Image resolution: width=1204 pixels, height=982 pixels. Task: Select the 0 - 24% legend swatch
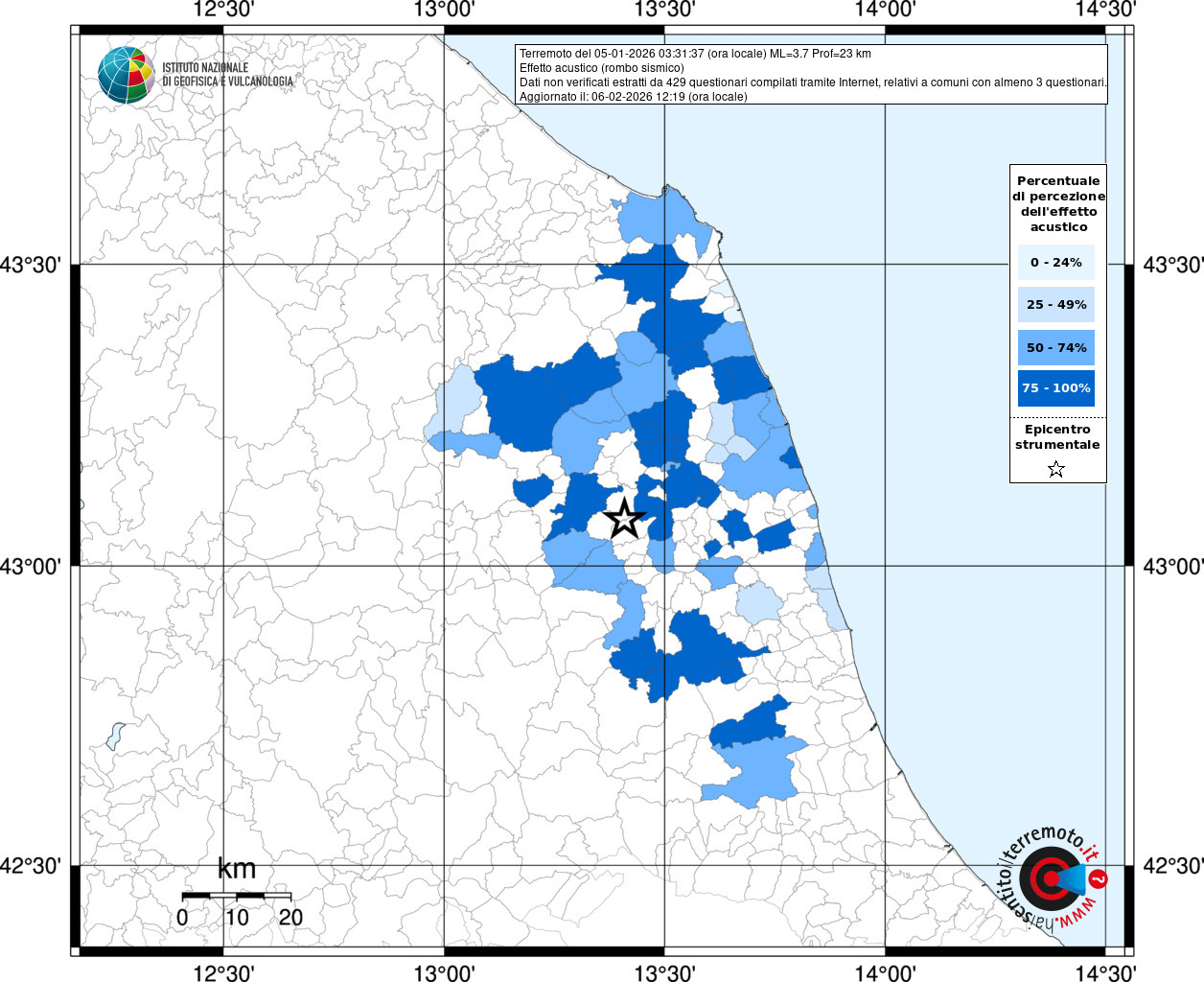point(1056,263)
